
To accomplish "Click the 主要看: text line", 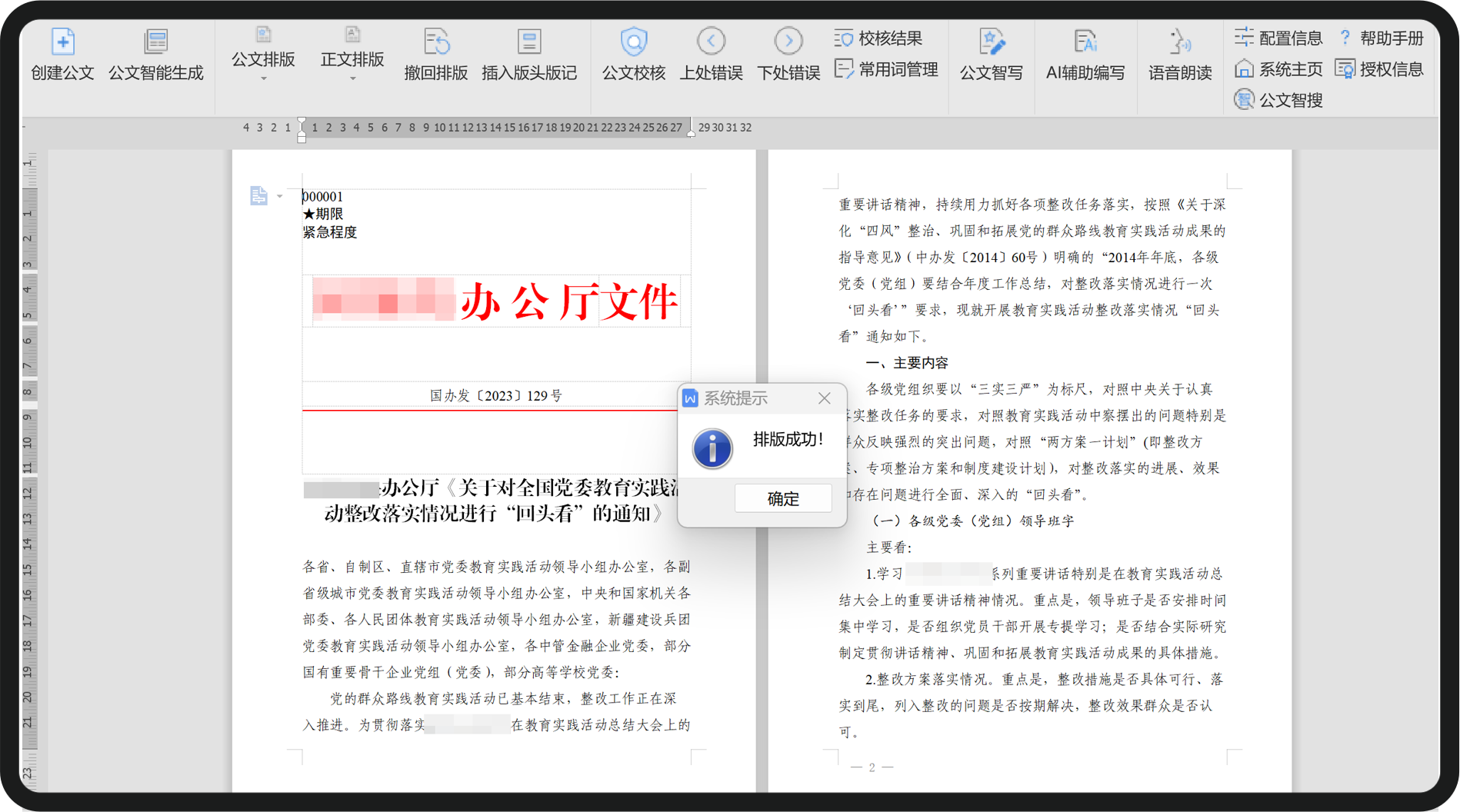I will pos(889,547).
